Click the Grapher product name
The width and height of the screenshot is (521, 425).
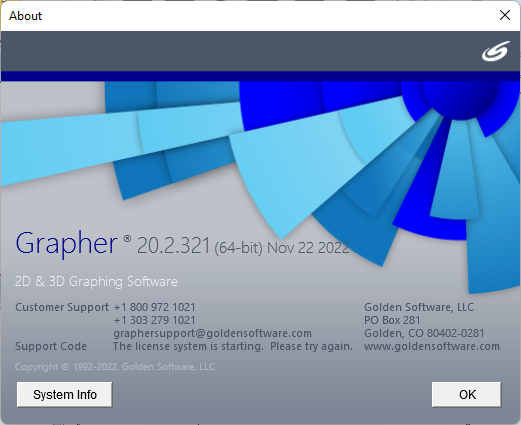pyautogui.click(x=66, y=244)
